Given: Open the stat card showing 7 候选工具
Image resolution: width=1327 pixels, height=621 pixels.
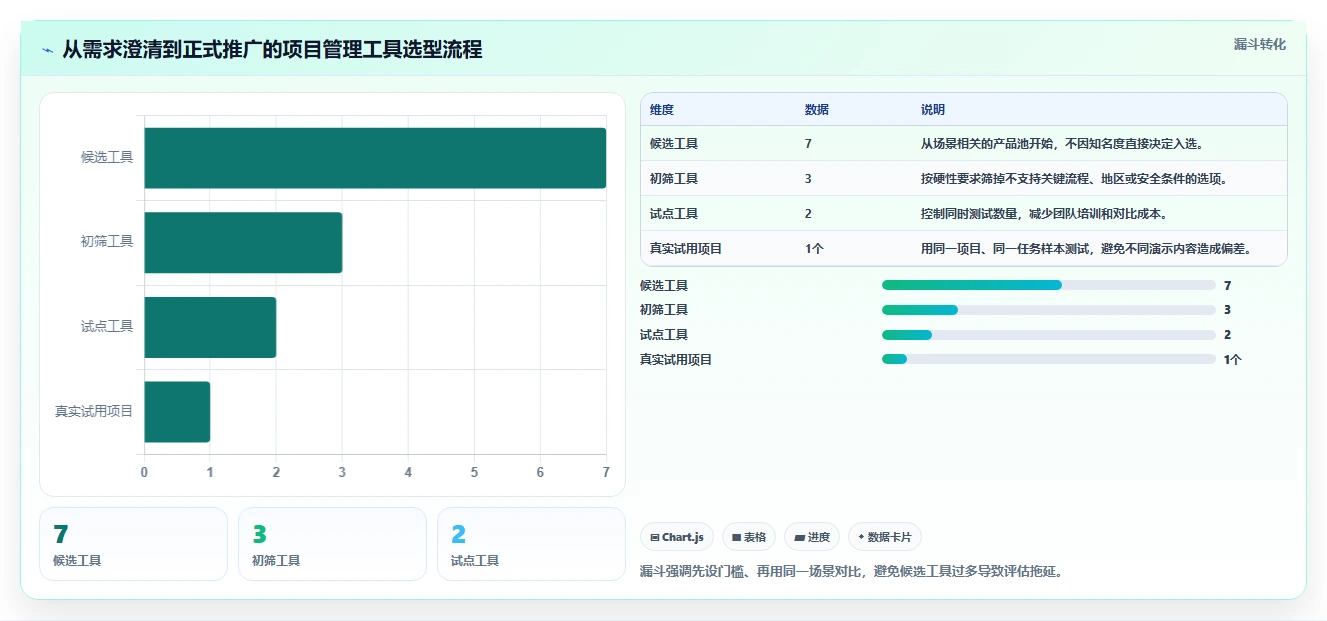Looking at the screenshot, I should 133,544.
